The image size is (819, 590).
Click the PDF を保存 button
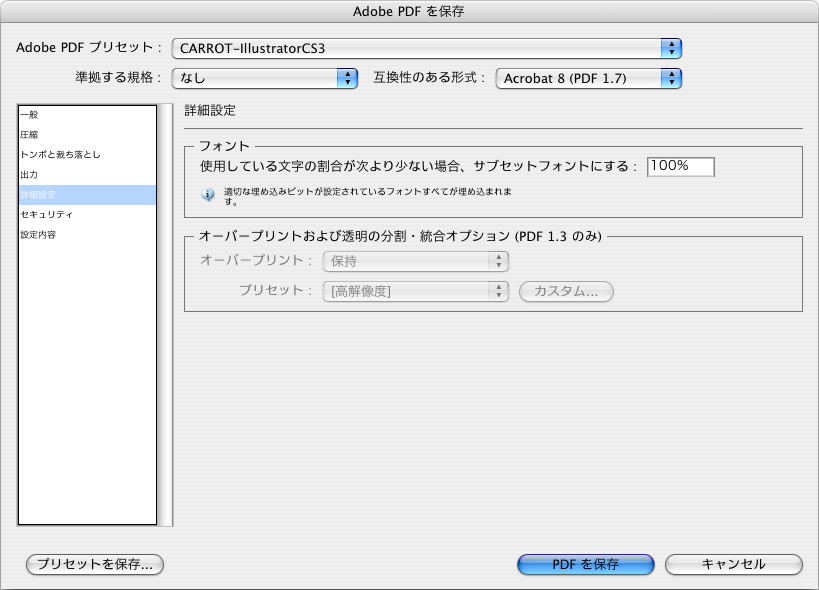pos(584,564)
